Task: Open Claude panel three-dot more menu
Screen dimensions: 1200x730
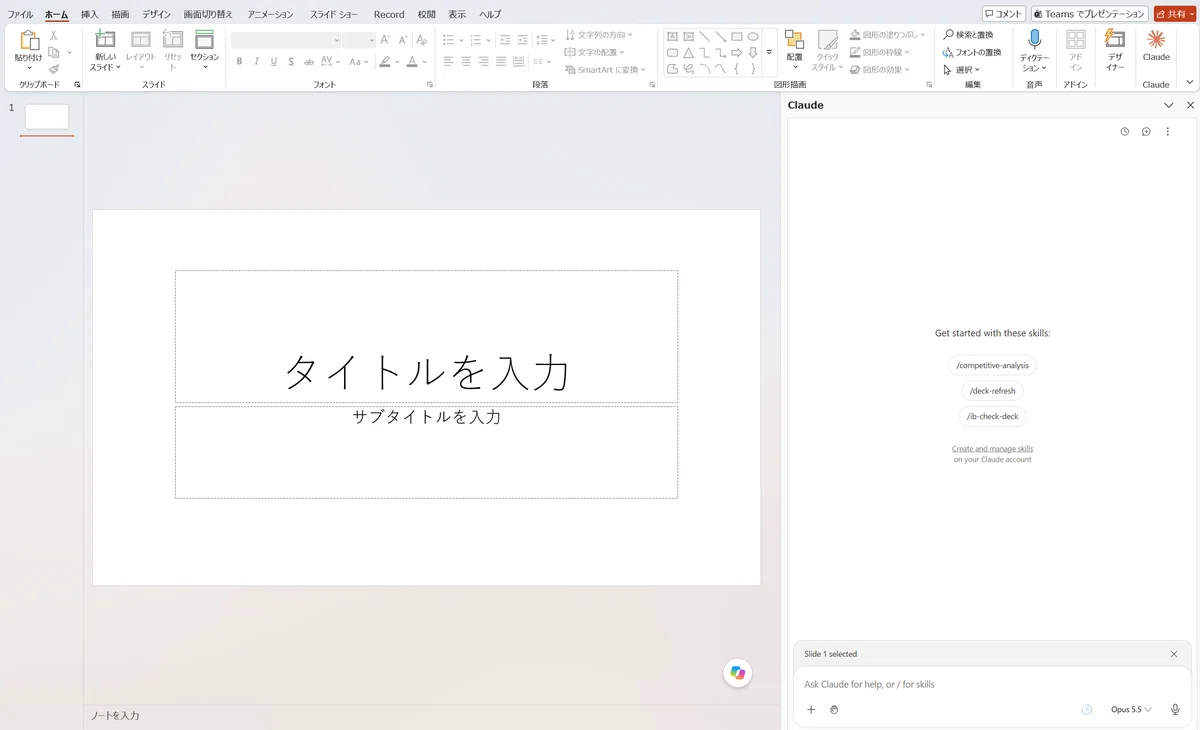Action: 1167,132
